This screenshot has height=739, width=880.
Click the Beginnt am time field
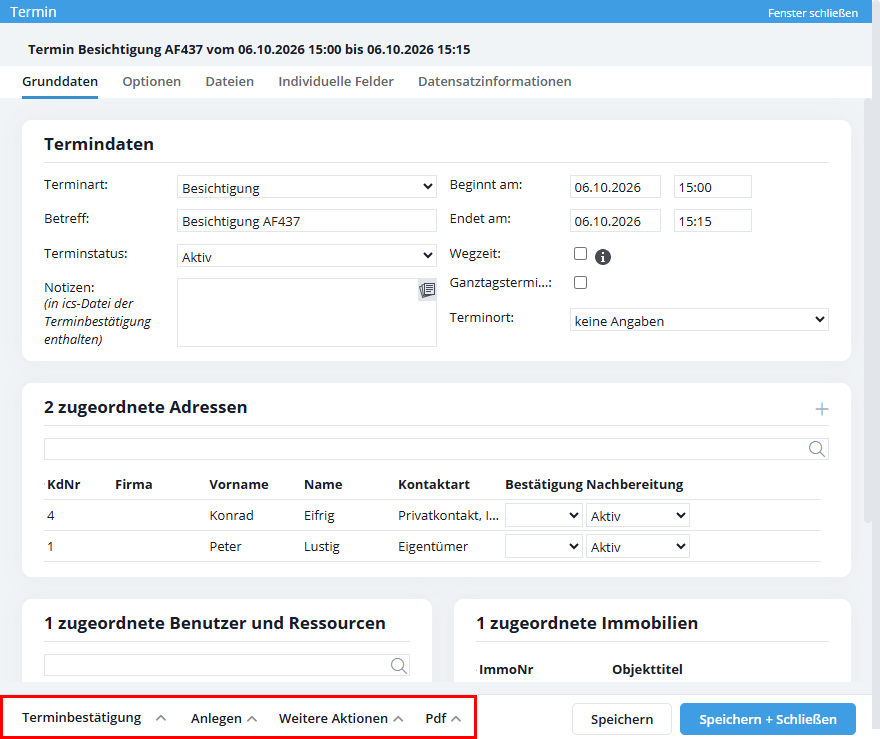tap(713, 187)
